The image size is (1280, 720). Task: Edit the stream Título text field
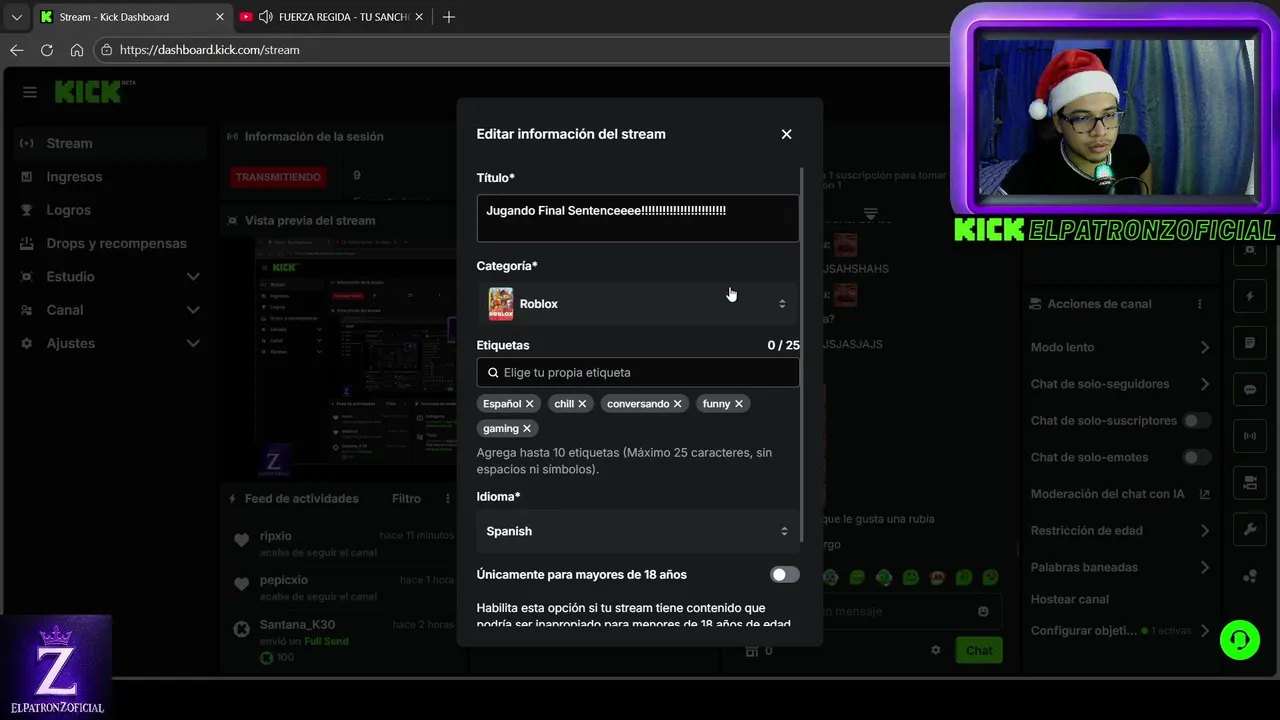pos(638,218)
